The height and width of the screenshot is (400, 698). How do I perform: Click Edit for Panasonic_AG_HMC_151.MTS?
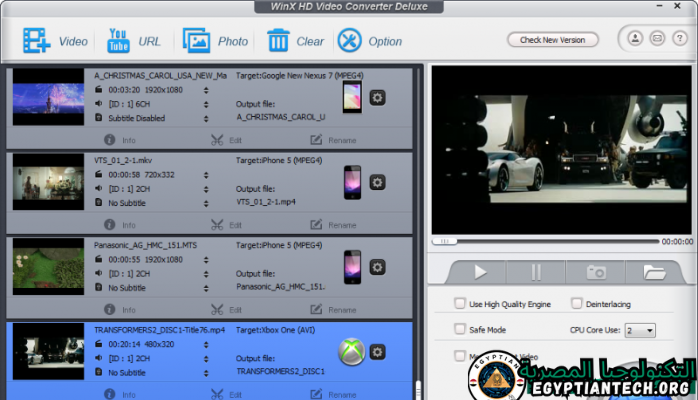click(x=226, y=310)
